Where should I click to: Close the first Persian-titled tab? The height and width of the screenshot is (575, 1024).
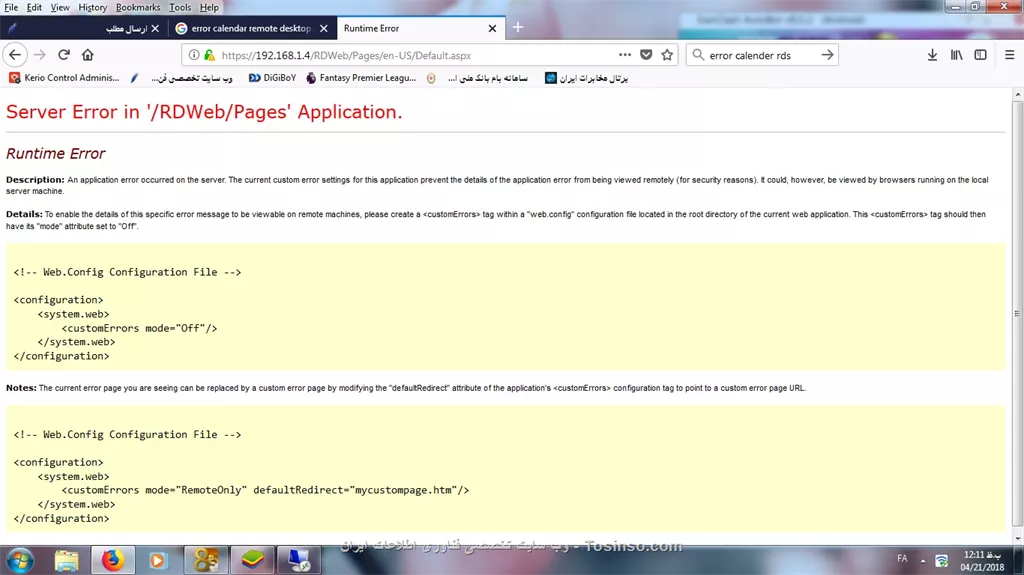tap(155, 28)
